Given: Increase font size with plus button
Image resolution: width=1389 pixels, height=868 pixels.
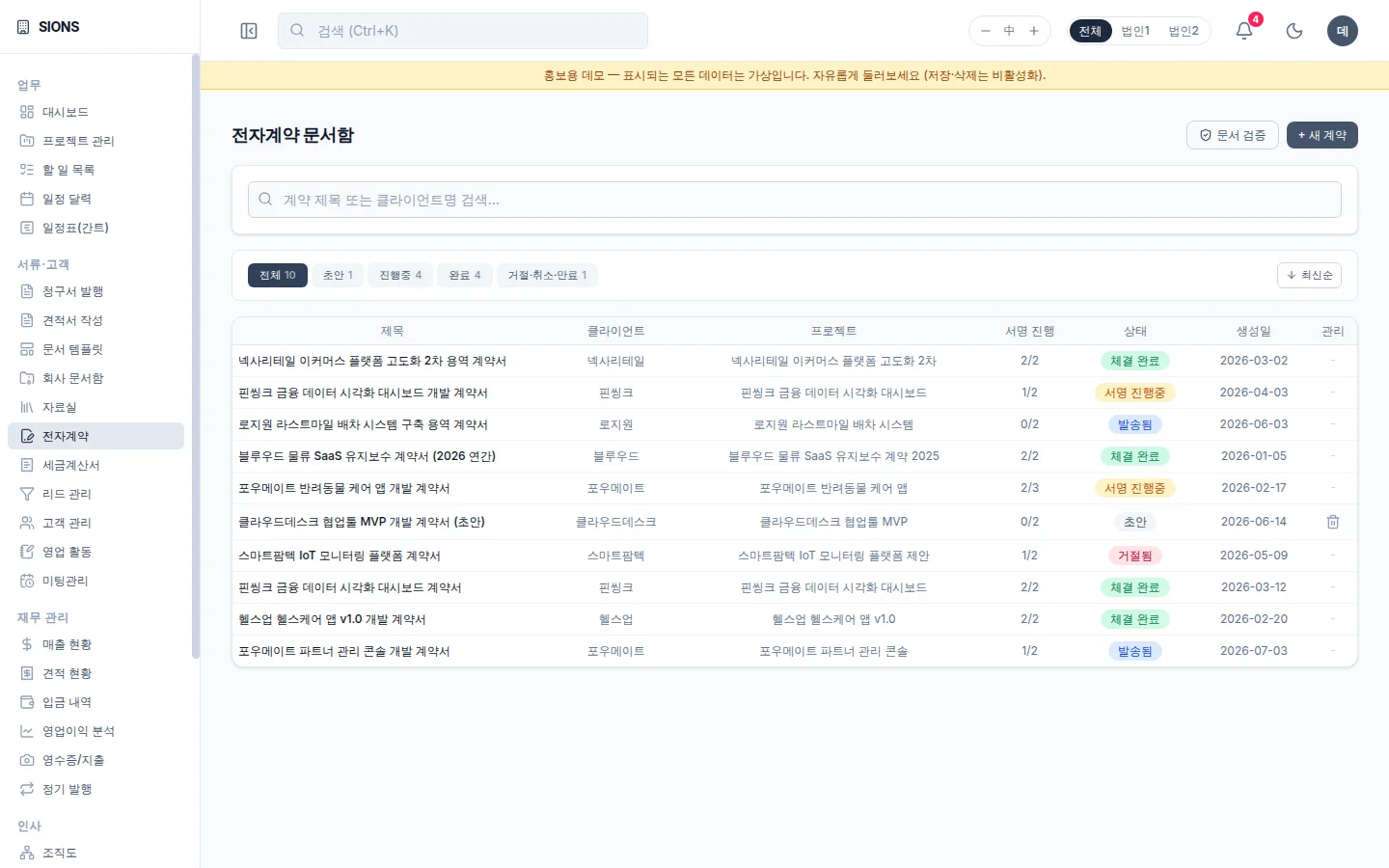Looking at the screenshot, I should [1034, 31].
